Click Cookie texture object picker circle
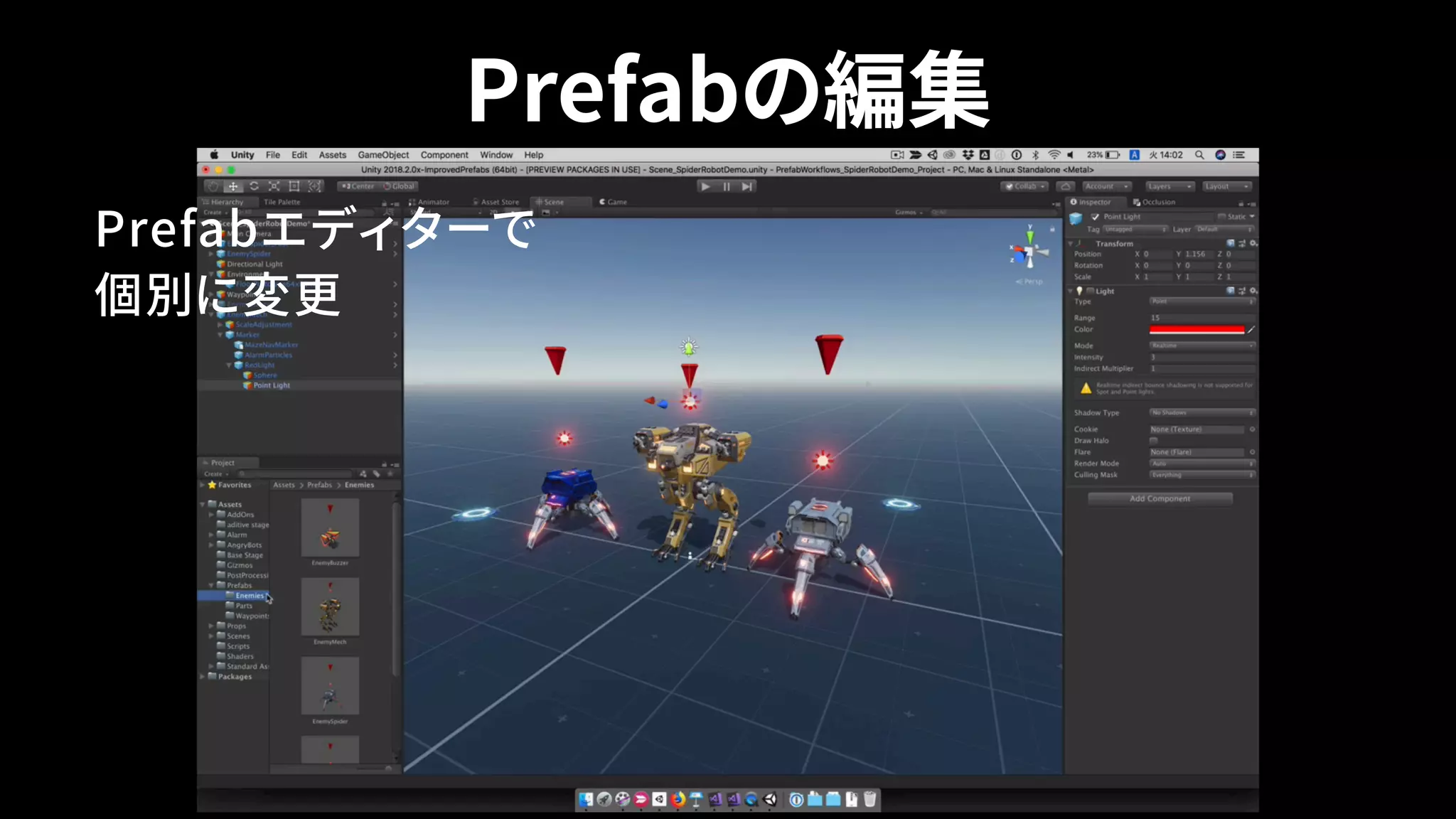 pos(1252,429)
